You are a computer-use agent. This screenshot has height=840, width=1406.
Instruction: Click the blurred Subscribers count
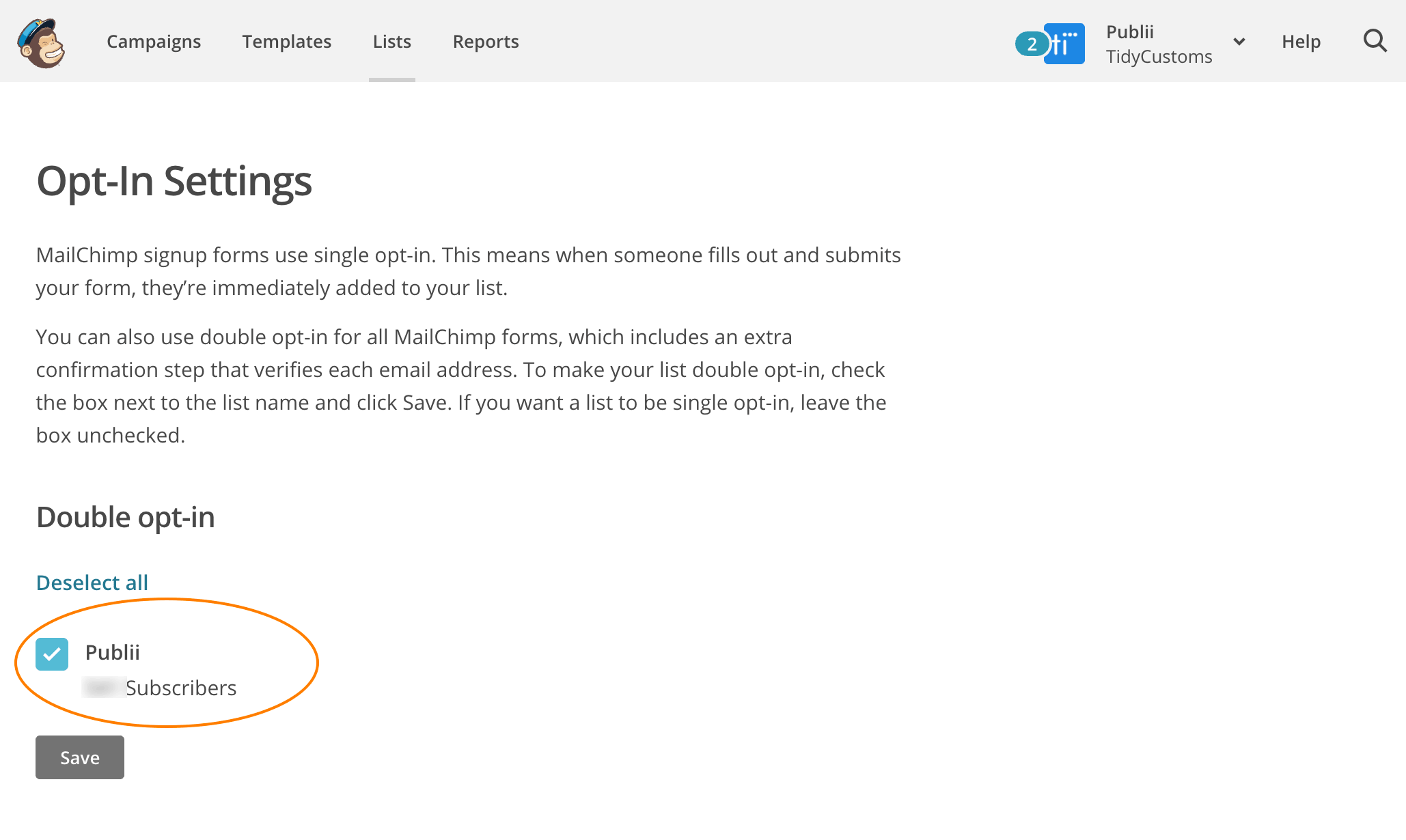(x=102, y=688)
